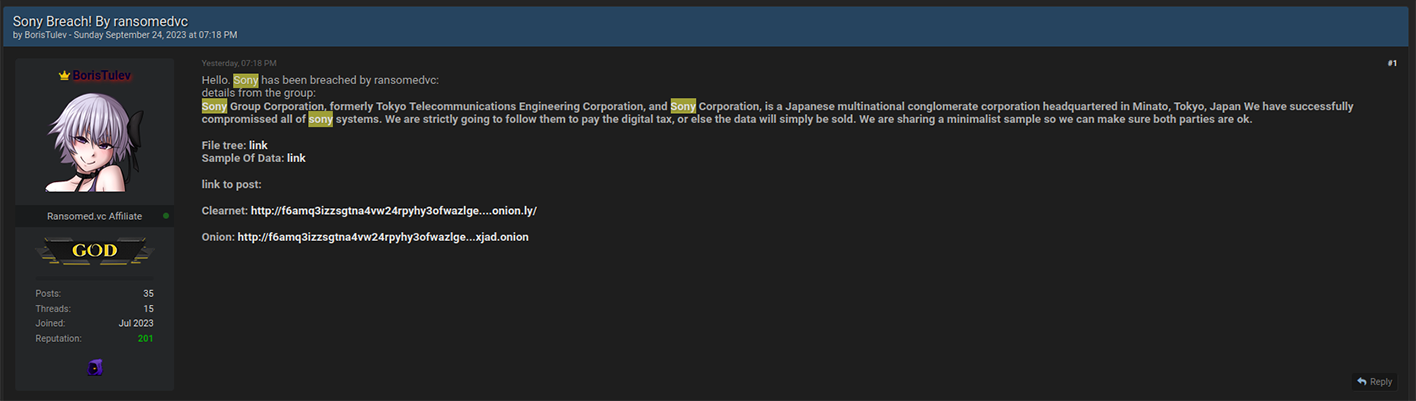Open the user's avatar image
This screenshot has width=1416, height=401.
coord(95,143)
